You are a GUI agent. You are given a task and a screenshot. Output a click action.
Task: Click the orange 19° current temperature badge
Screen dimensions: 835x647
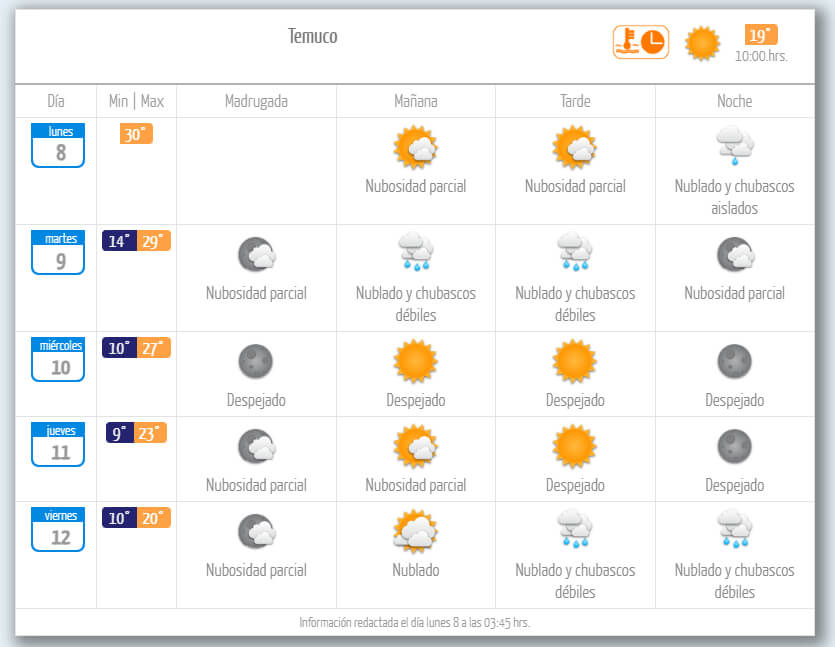click(761, 35)
